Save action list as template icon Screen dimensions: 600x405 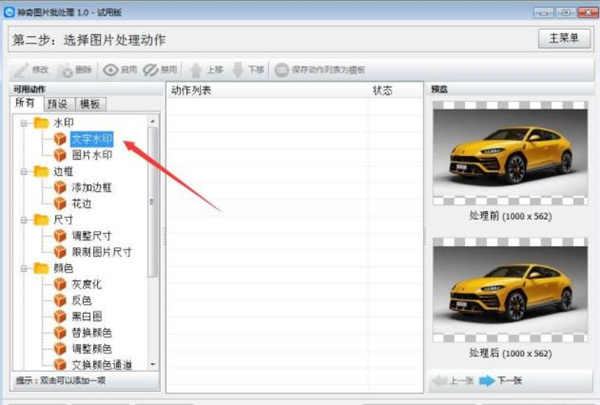(x=282, y=70)
